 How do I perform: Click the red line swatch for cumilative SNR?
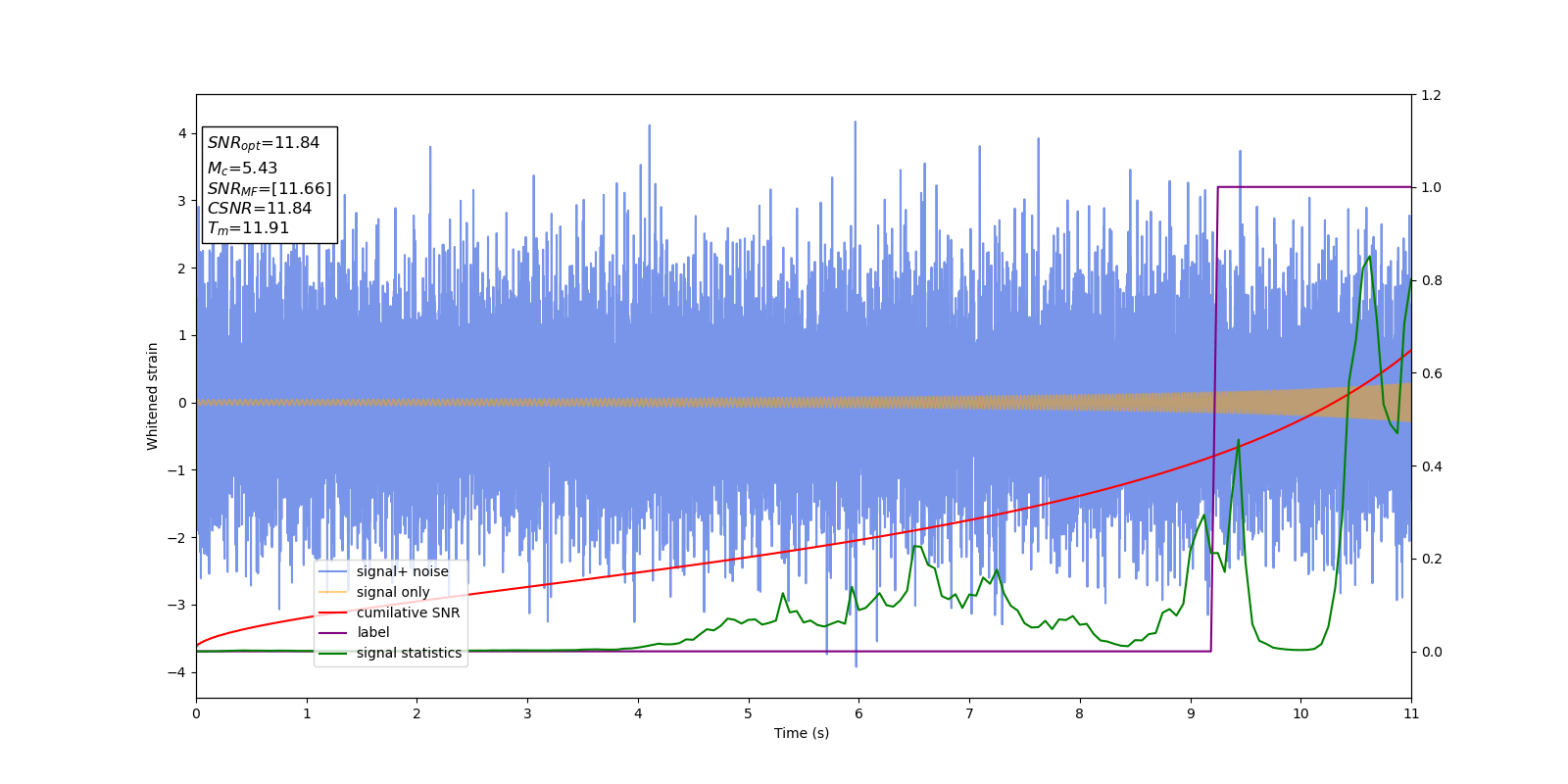pos(333,612)
